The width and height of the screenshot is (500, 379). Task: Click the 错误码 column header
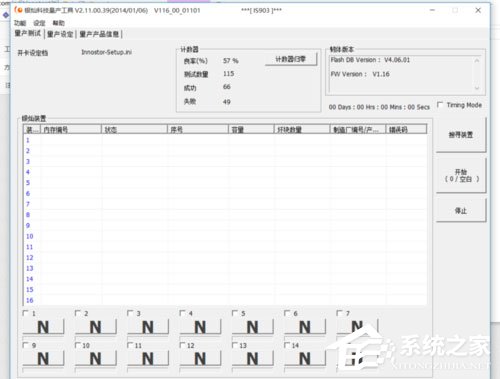pyautogui.click(x=406, y=129)
